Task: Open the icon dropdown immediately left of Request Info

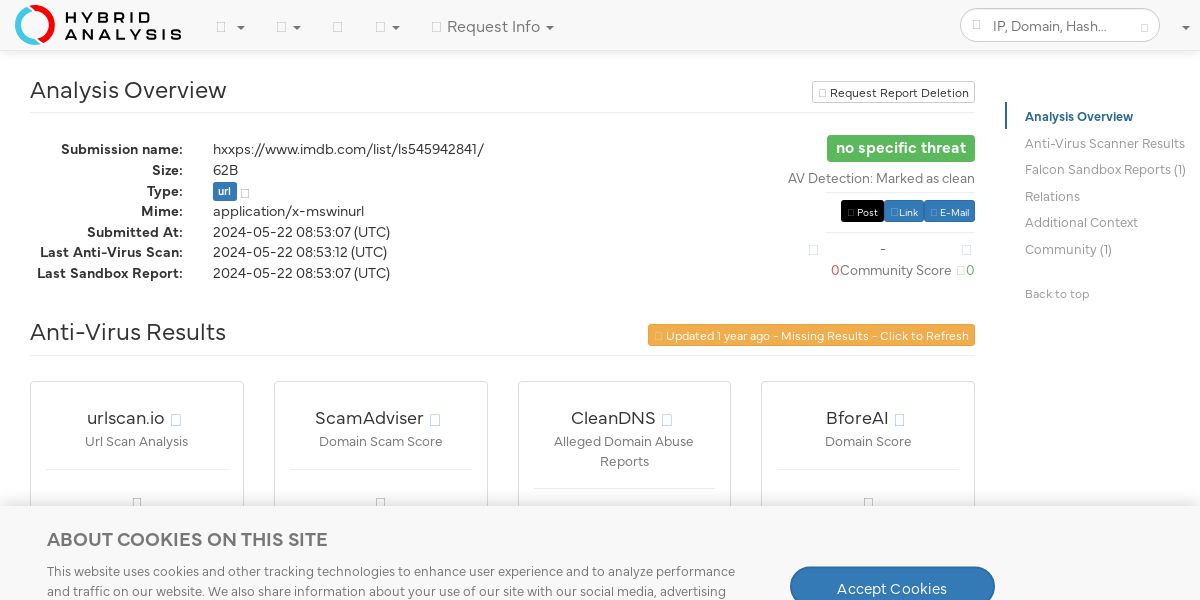Action: (388, 27)
